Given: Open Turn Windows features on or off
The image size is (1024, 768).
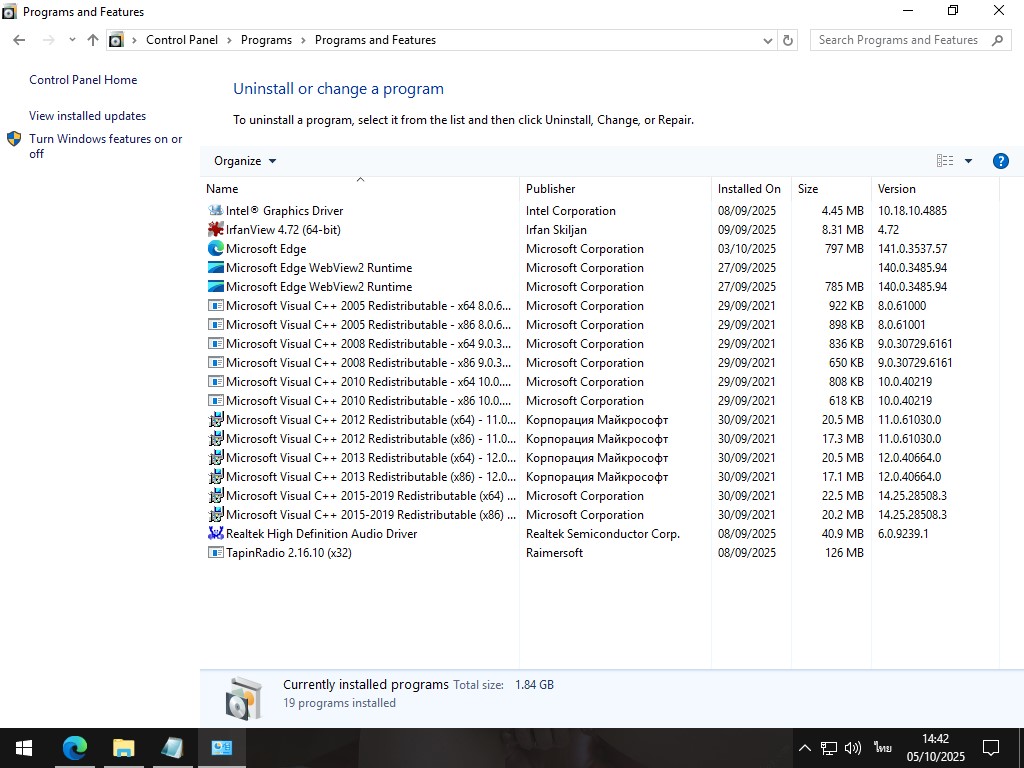Looking at the screenshot, I should click(x=106, y=146).
